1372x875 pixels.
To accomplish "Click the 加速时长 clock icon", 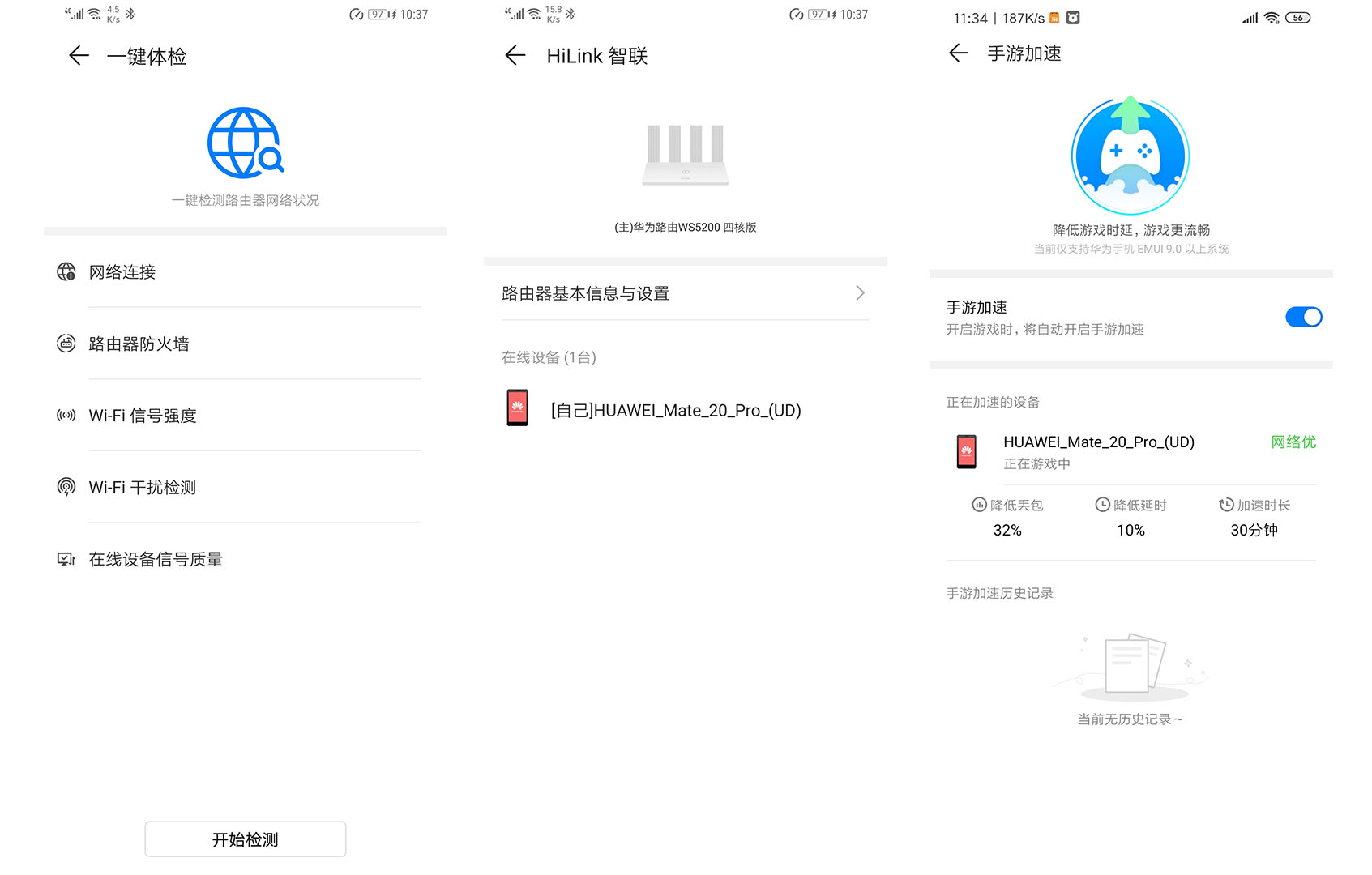I will pyautogui.click(x=1226, y=505).
